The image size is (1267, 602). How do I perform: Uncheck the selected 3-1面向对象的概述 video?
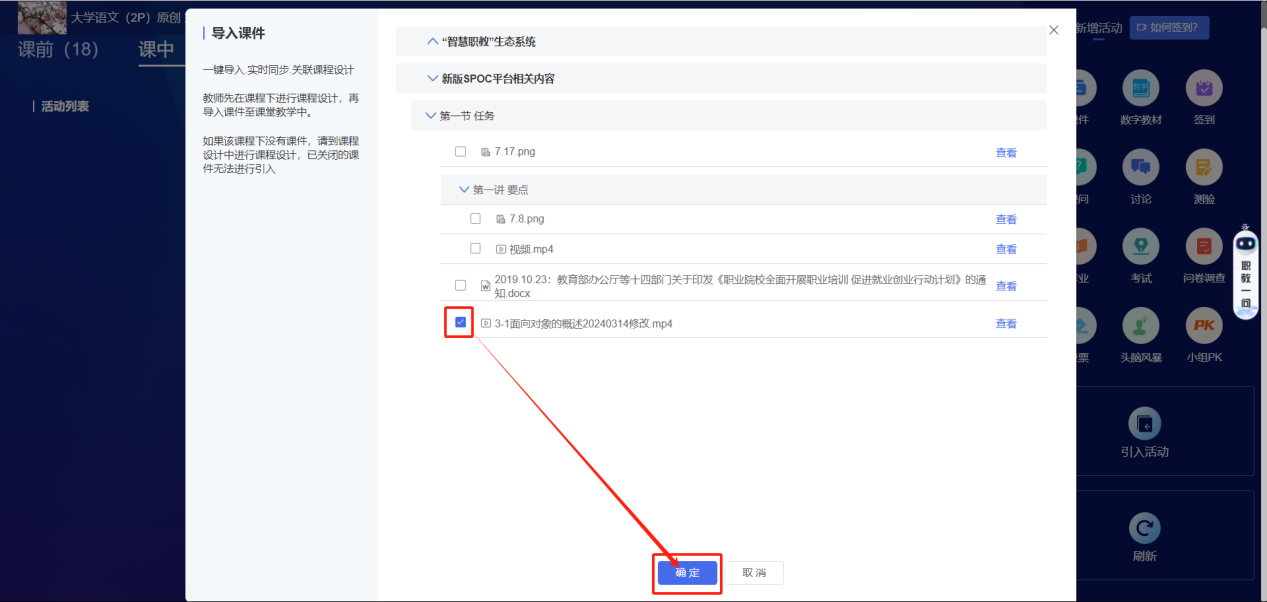(x=459, y=322)
